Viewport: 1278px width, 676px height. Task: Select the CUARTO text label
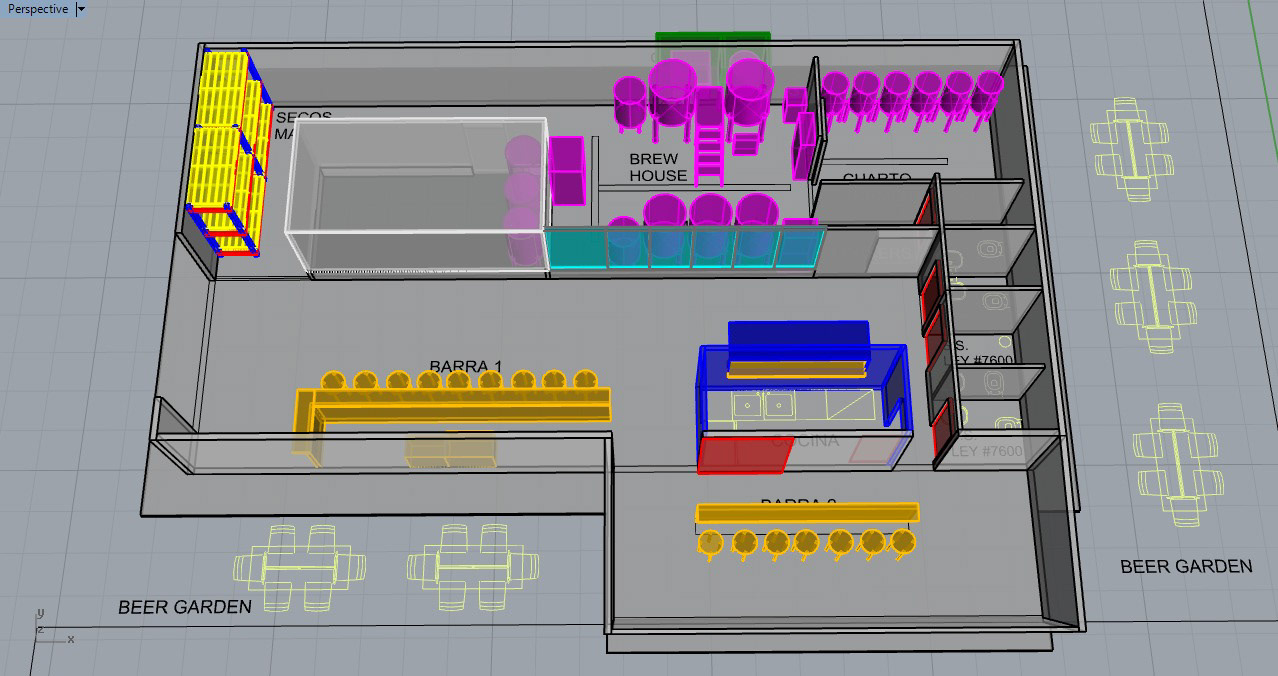pyautogui.click(x=877, y=178)
